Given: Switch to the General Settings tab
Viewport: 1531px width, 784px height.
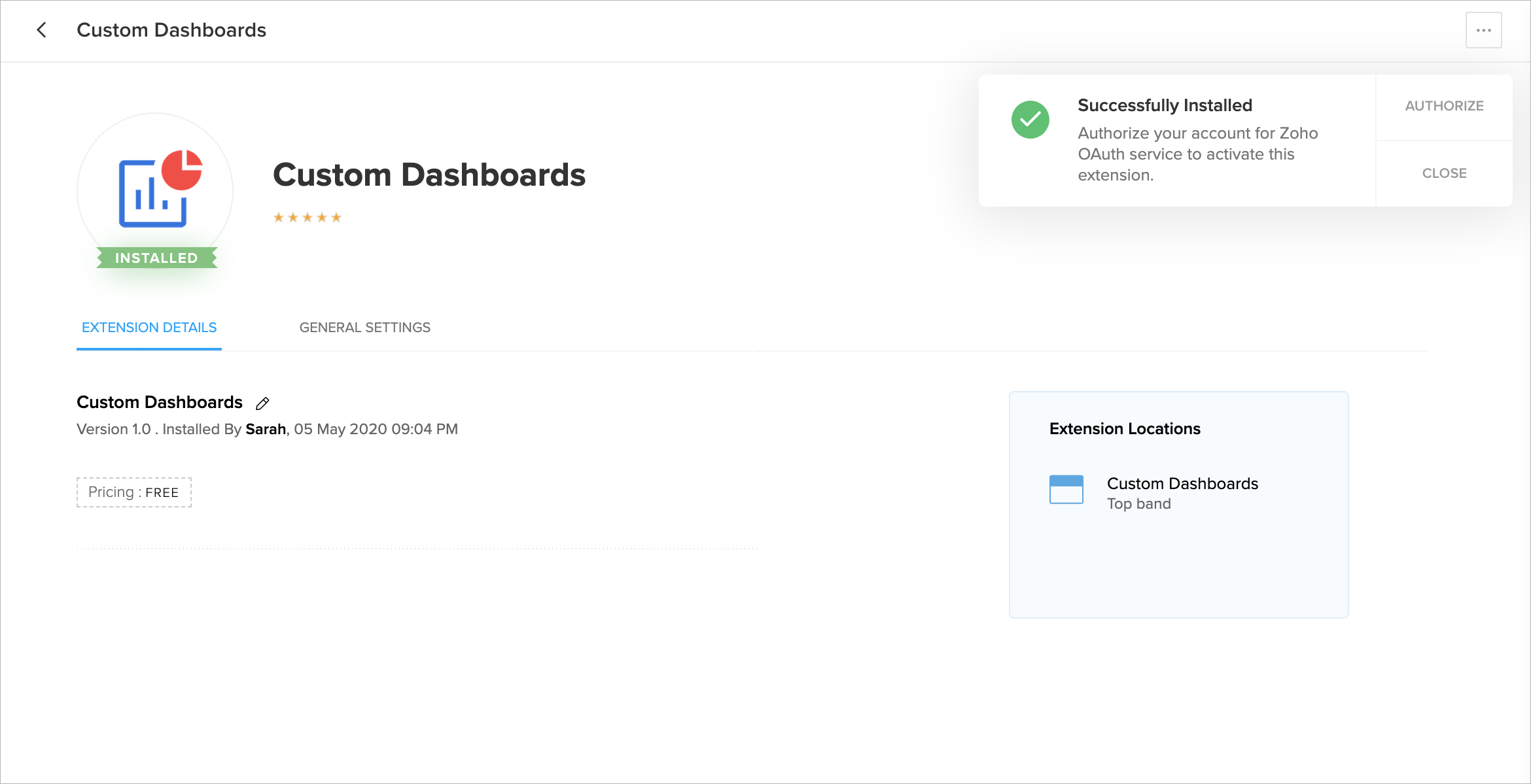Looking at the screenshot, I should 364,328.
